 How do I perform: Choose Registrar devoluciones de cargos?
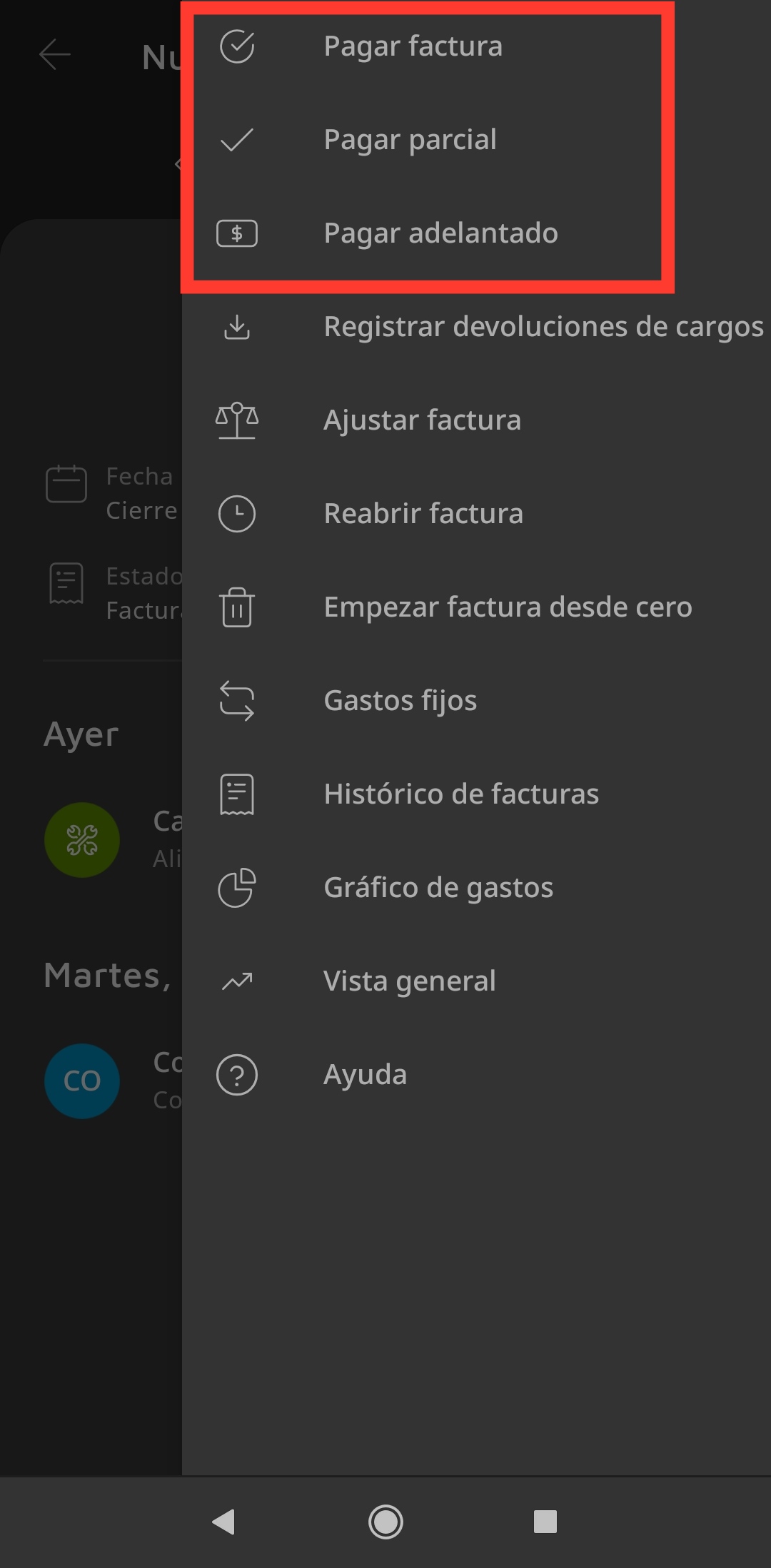pos(543,327)
